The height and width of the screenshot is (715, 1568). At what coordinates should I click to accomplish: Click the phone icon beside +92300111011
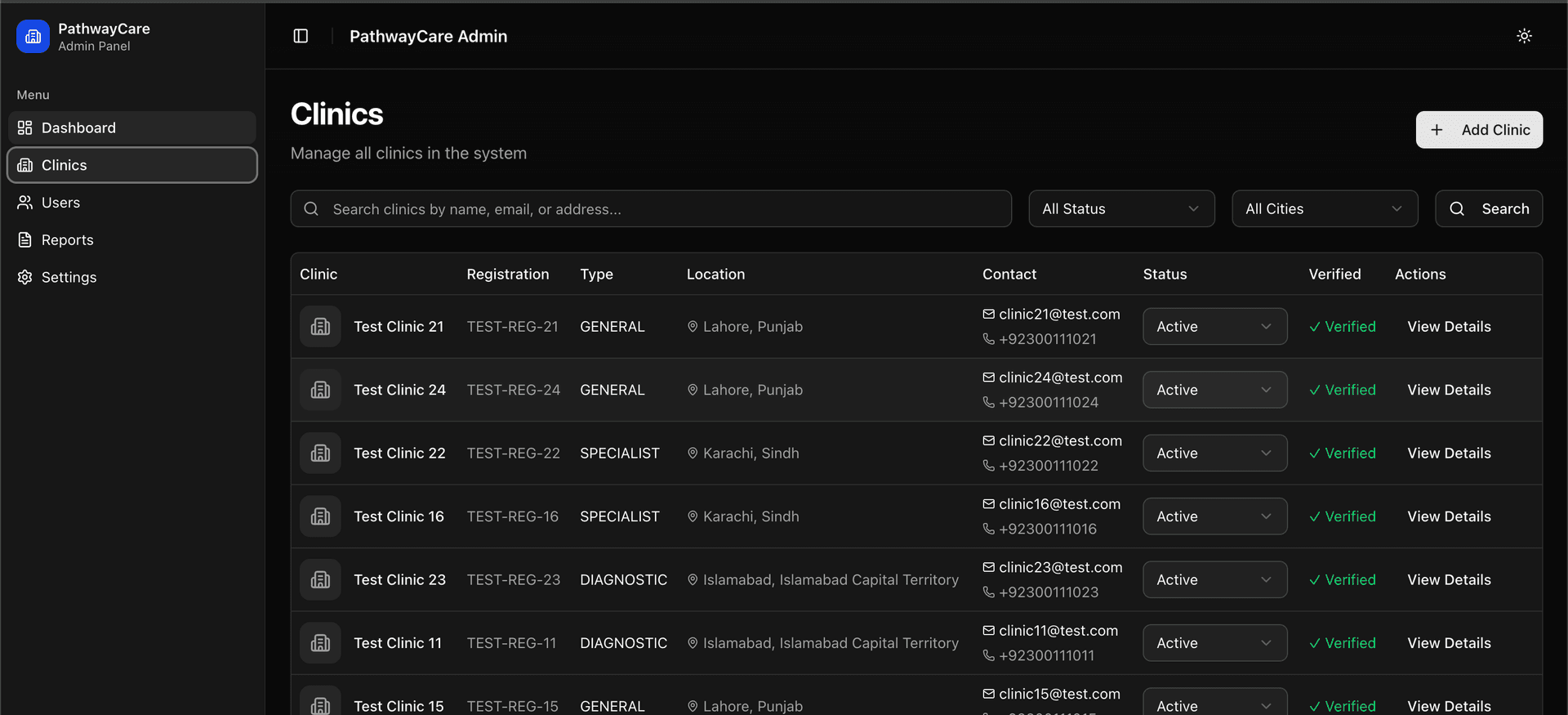(x=988, y=655)
